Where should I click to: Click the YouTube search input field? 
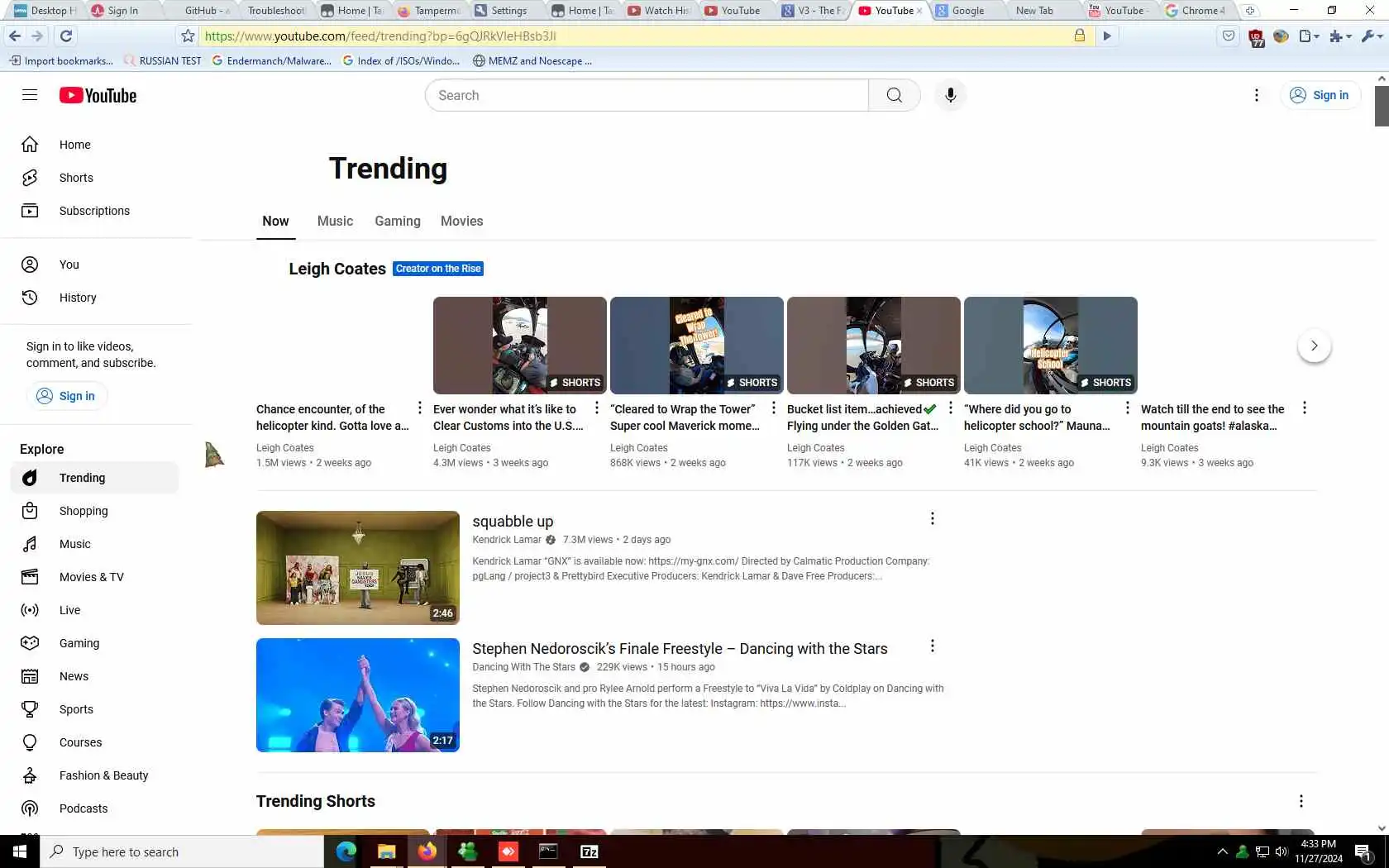click(x=647, y=95)
